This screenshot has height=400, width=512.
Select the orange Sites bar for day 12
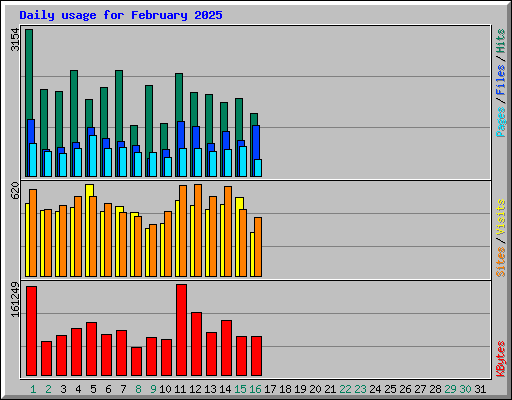[x=198, y=230]
